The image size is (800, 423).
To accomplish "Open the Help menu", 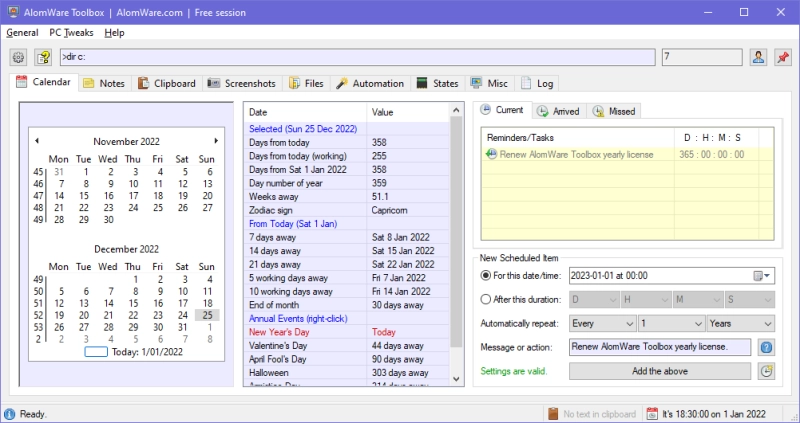I will pyautogui.click(x=114, y=33).
